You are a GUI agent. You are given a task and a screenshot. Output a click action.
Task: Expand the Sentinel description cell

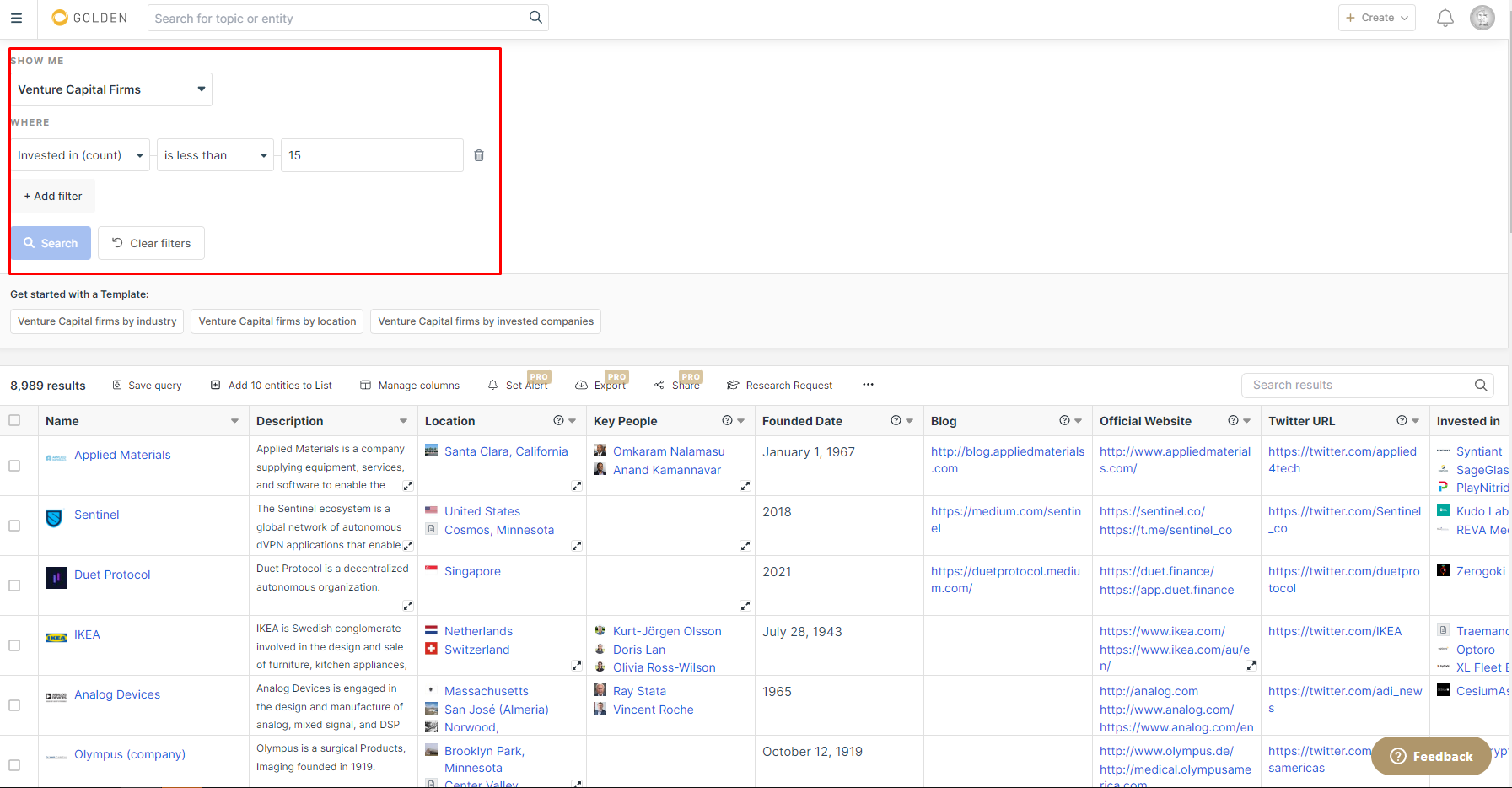(x=408, y=546)
